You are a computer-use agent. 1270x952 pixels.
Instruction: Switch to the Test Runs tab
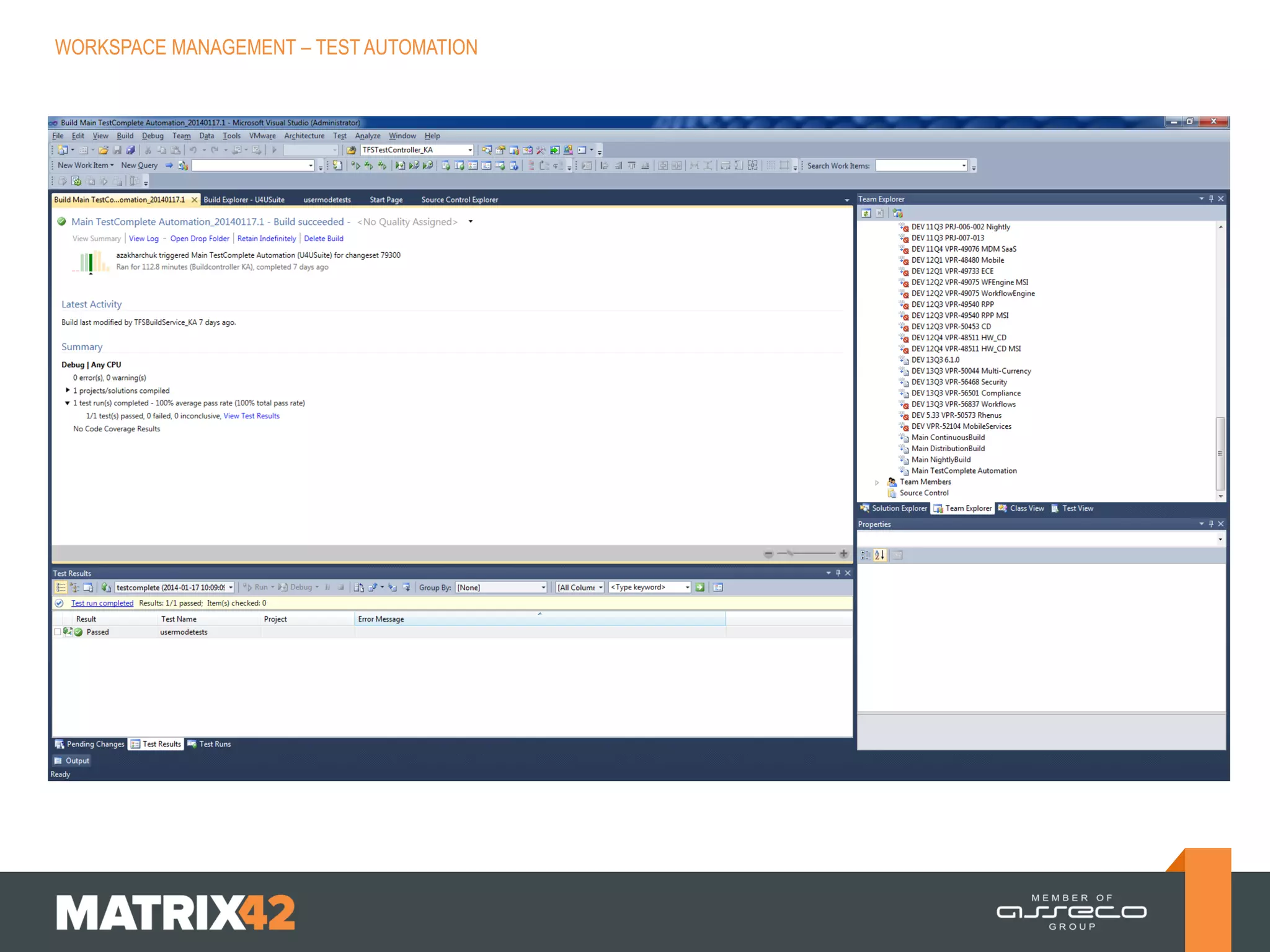click(209, 744)
